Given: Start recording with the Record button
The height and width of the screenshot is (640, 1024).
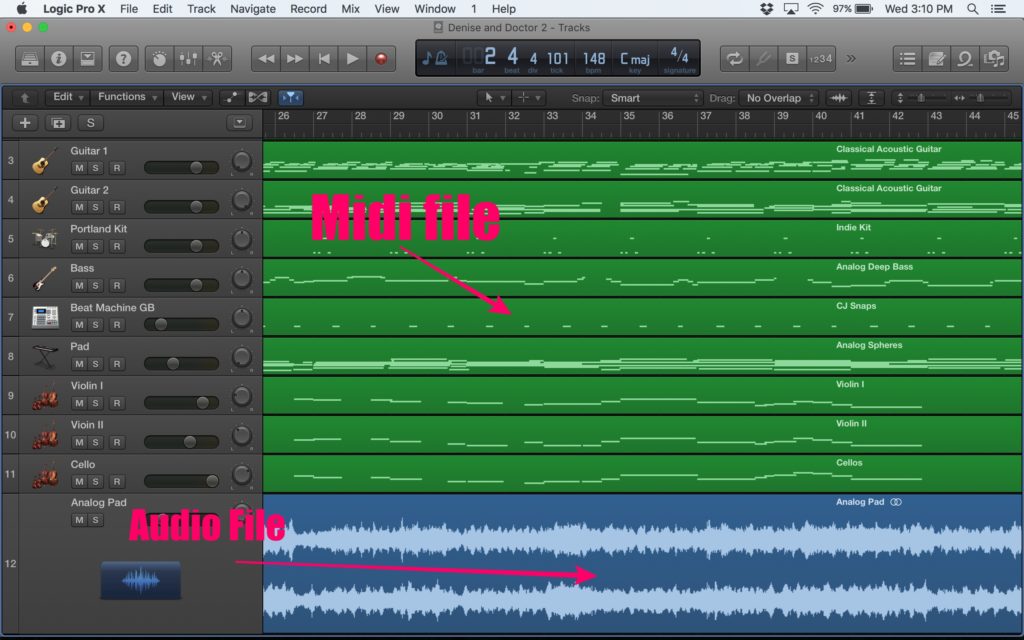Looking at the screenshot, I should (x=381, y=59).
